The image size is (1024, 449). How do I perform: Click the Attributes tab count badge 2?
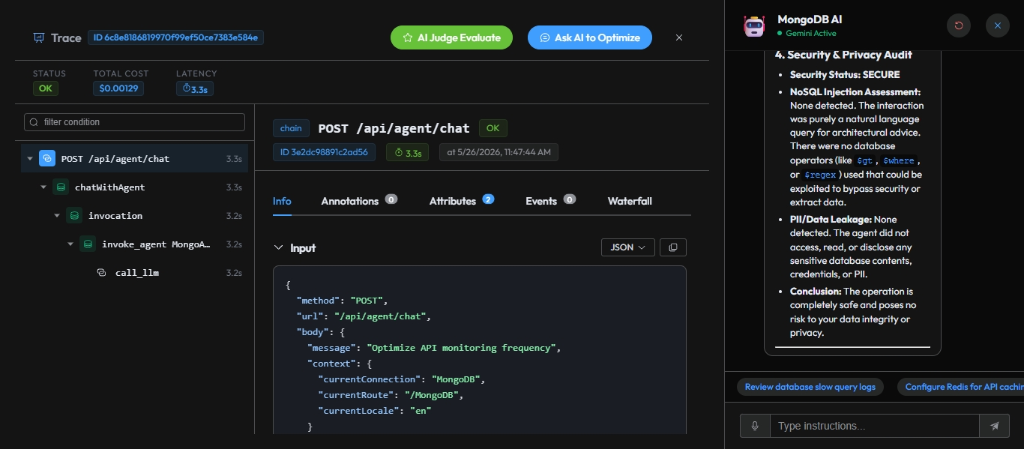pos(488,199)
